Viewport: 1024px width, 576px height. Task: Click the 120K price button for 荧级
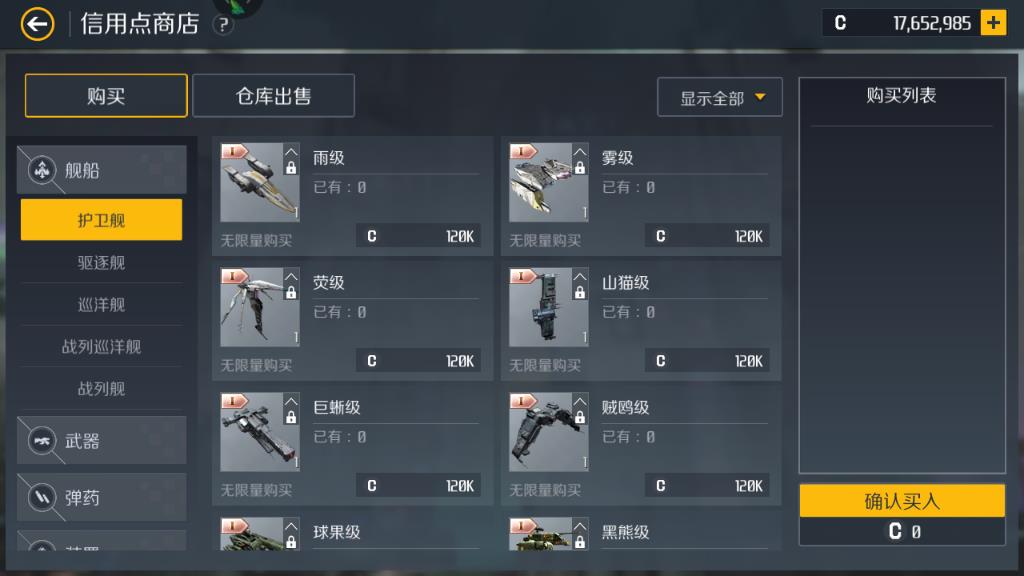coord(419,360)
